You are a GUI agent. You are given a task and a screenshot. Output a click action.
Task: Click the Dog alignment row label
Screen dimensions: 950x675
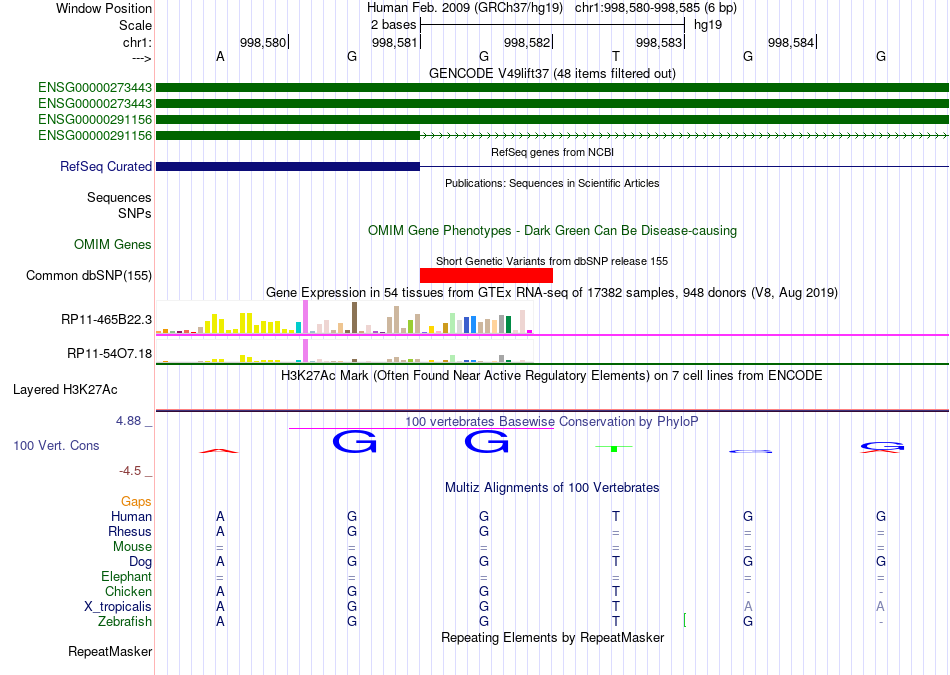140,562
